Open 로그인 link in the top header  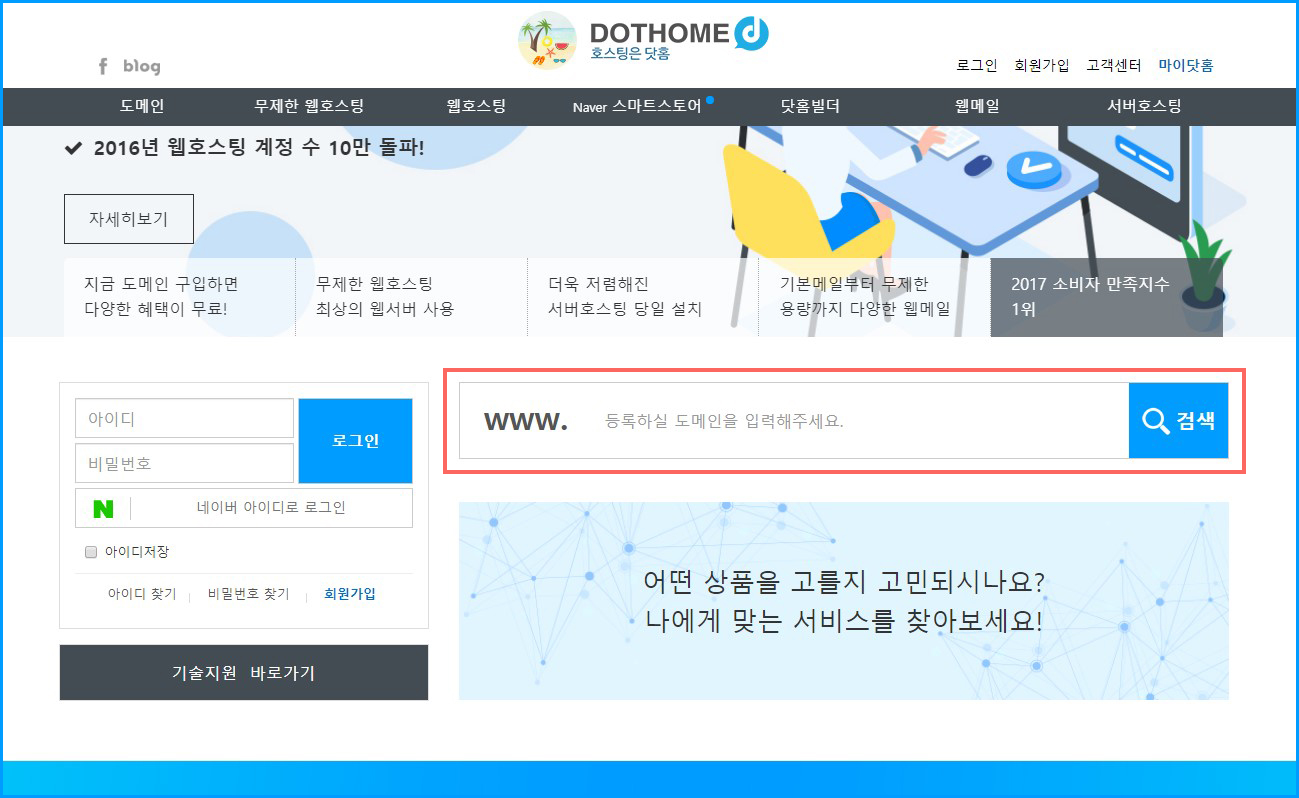977,65
